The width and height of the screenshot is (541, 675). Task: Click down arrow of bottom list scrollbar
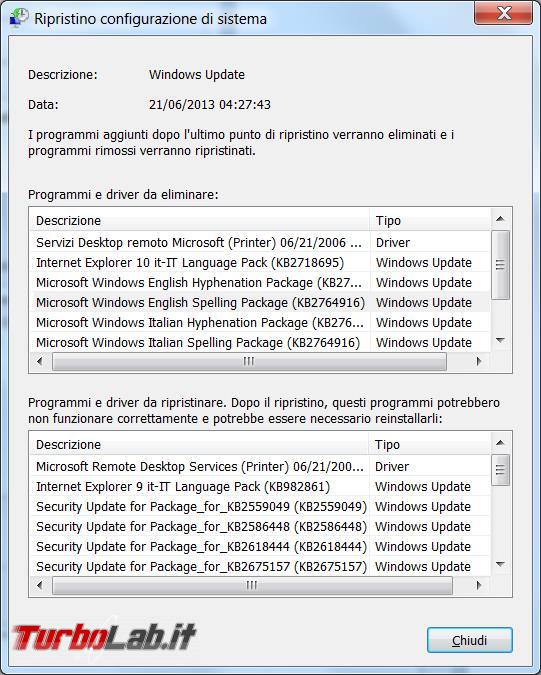coord(500,564)
